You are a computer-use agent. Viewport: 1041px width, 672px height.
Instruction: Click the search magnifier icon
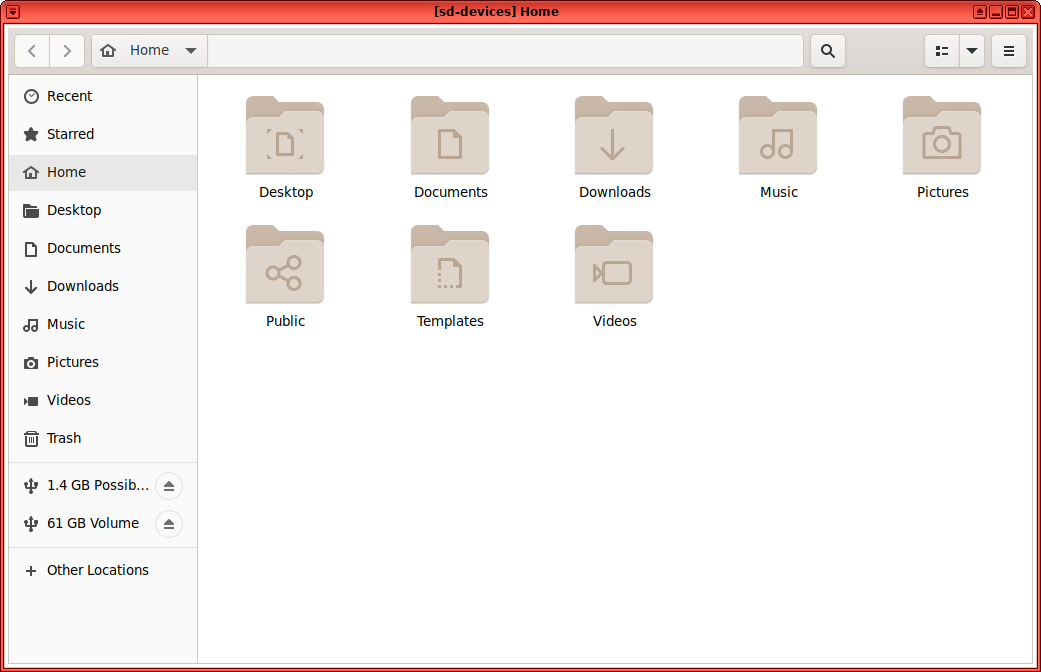click(827, 51)
